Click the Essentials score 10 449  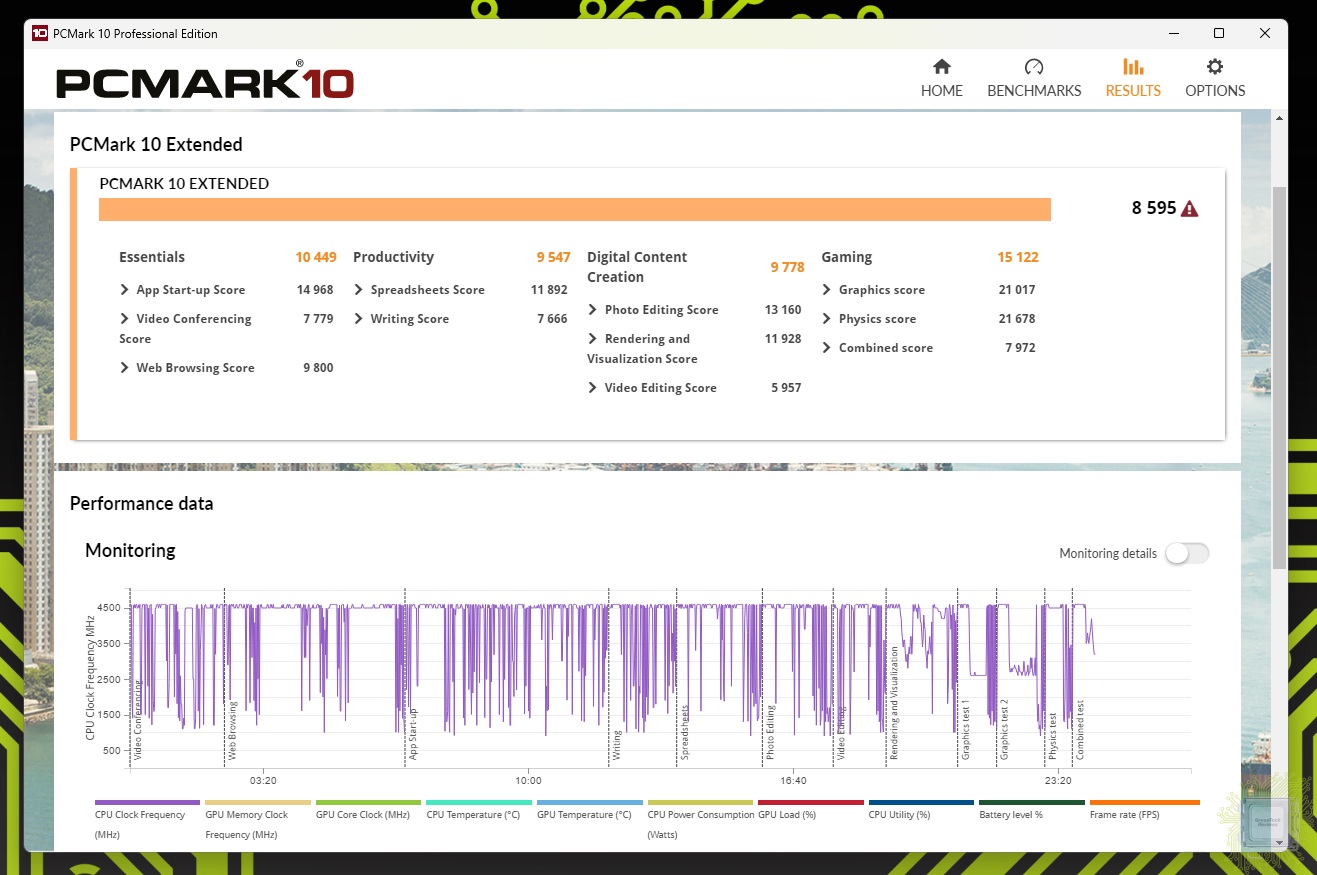(316, 257)
